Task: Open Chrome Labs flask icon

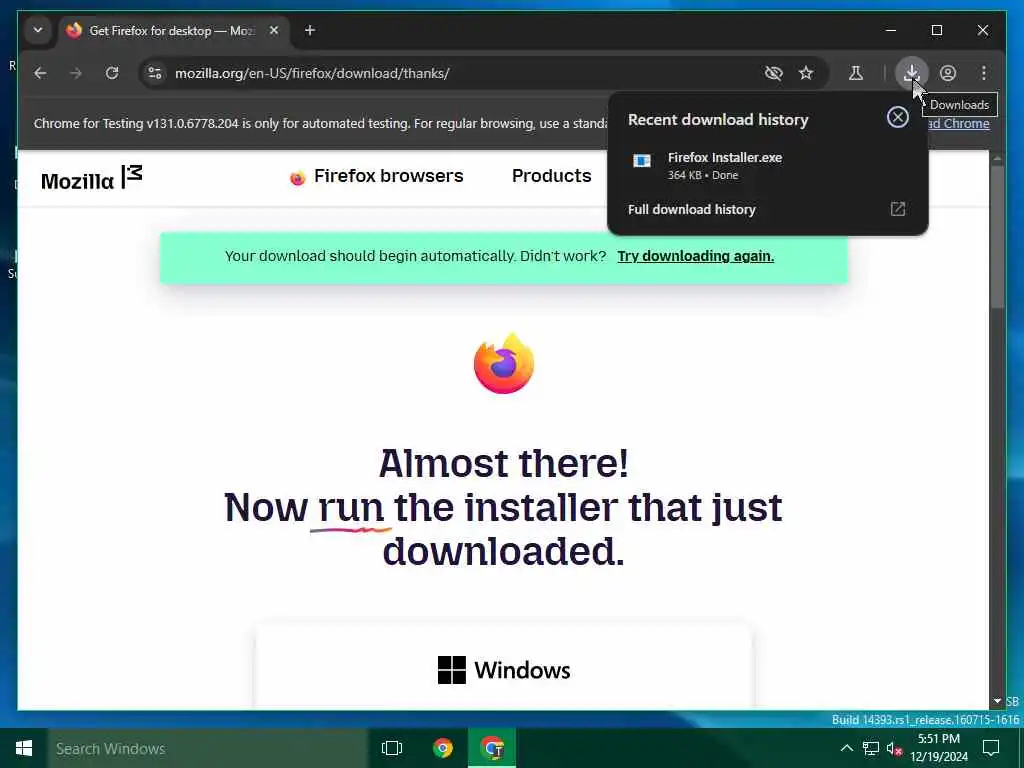Action: click(x=856, y=73)
